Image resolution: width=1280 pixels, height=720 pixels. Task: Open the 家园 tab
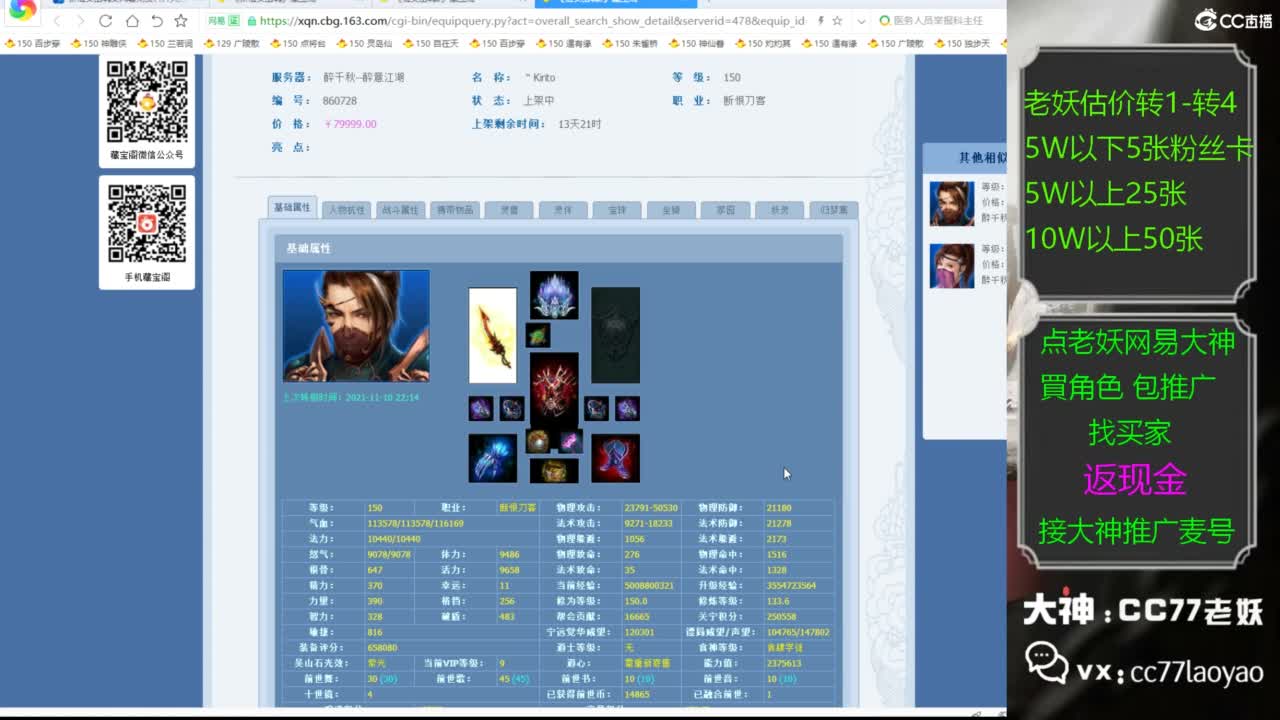click(x=725, y=210)
